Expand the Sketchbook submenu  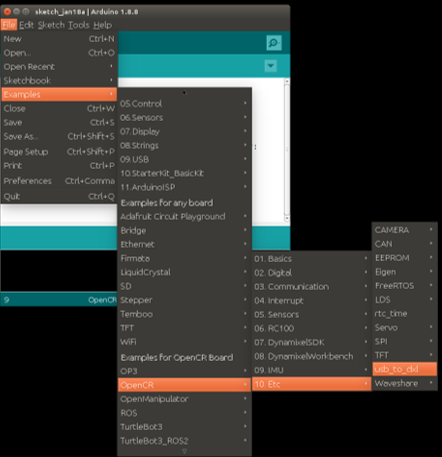(59, 81)
